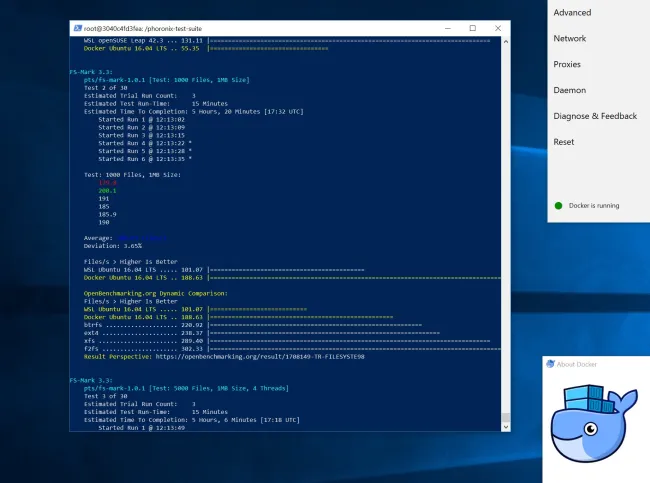Click the ext4 238.37 result row
Screen dimensions: 650x483
(x=262, y=333)
